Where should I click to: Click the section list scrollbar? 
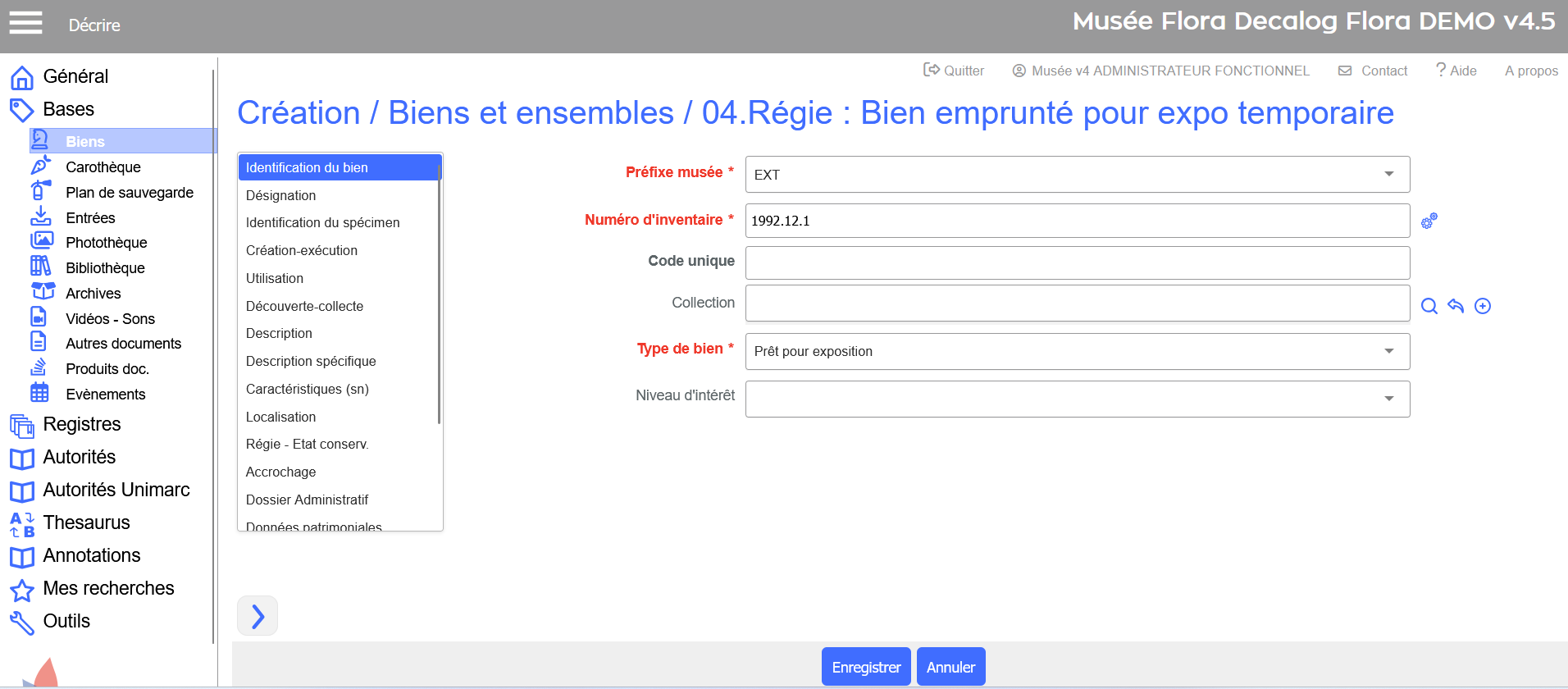[x=440, y=294]
